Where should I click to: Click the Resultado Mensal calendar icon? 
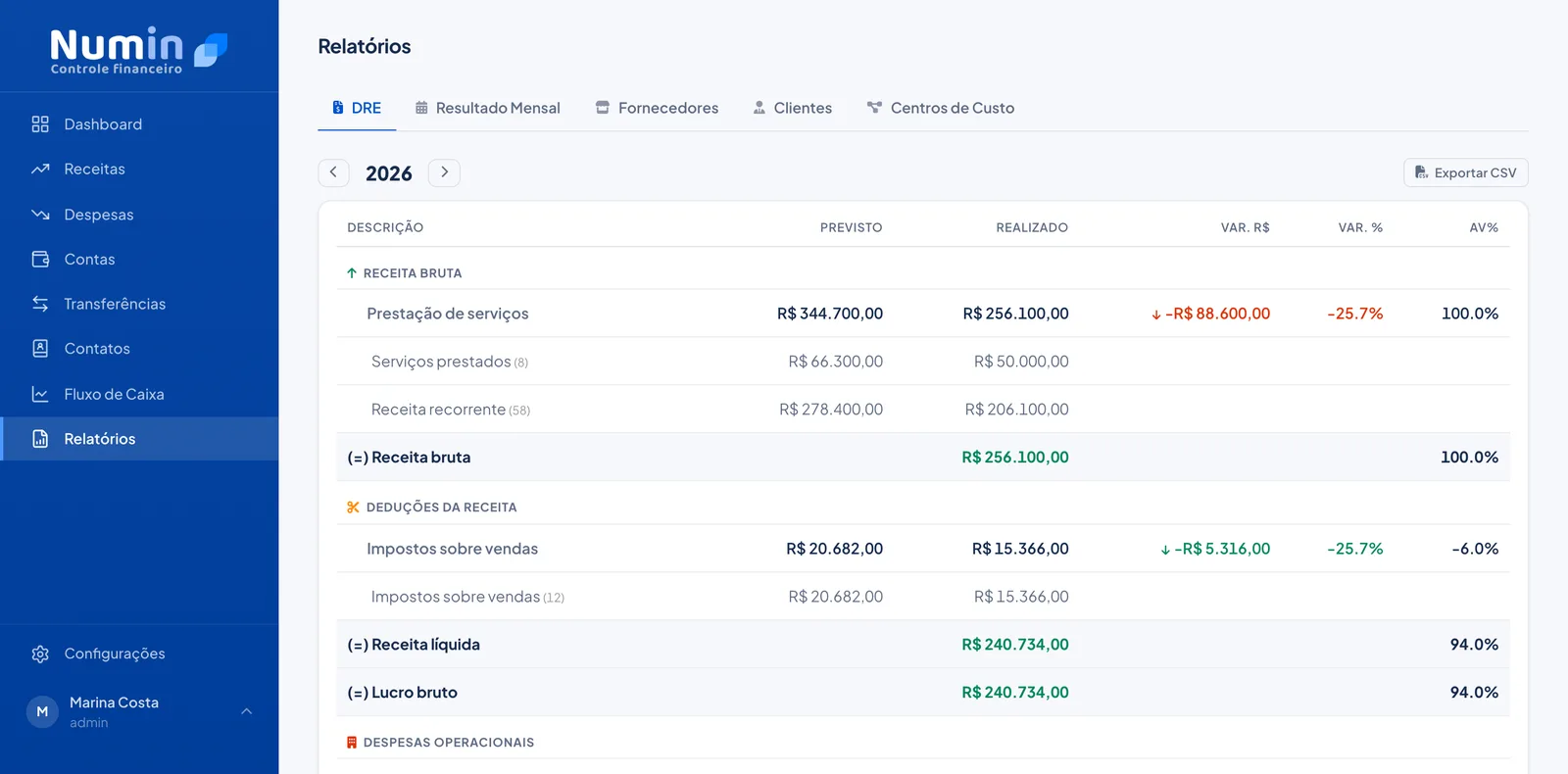[x=421, y=108]
